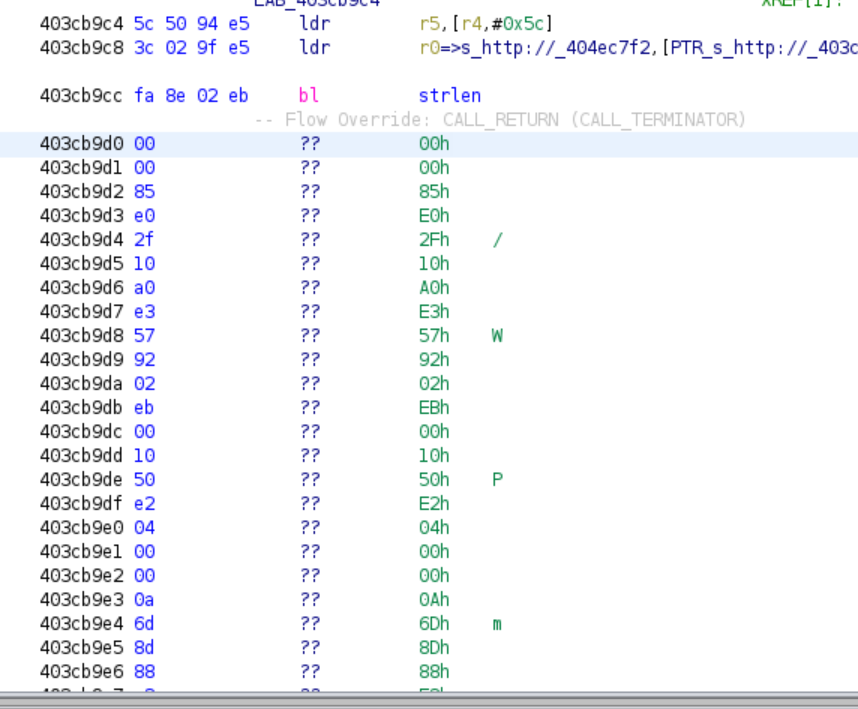Click operand r5,[r4,#0x5c]

486,24
